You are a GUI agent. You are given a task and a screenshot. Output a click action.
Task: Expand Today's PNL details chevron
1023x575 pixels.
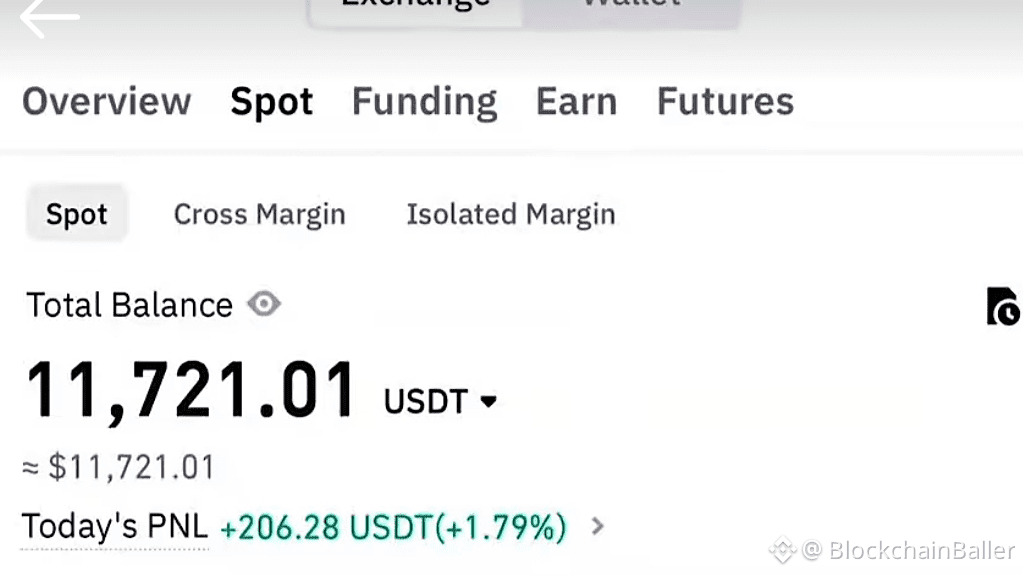click(598, 525)
